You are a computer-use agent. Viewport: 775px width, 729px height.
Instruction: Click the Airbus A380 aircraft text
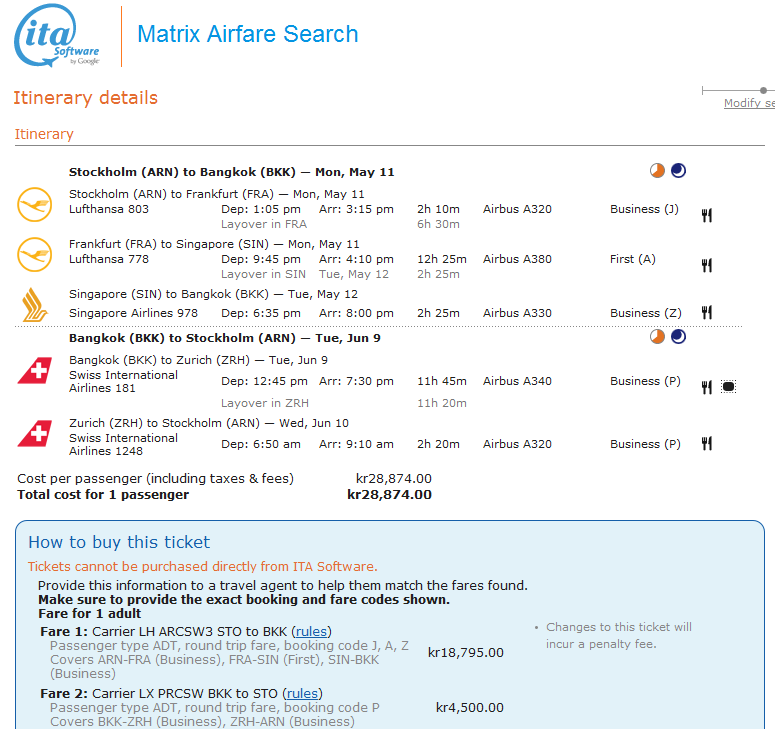pos(517,259)
